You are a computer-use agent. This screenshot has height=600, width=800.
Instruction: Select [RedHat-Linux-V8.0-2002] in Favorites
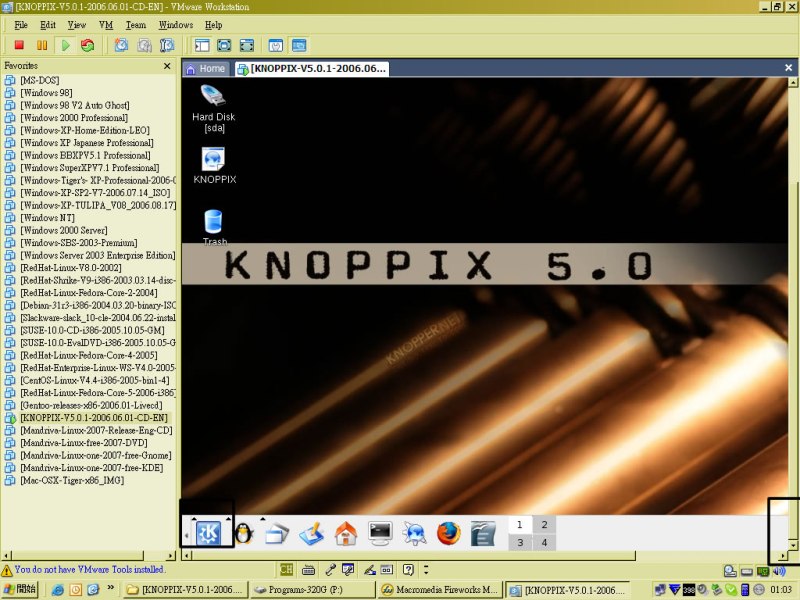click(71, 268)
